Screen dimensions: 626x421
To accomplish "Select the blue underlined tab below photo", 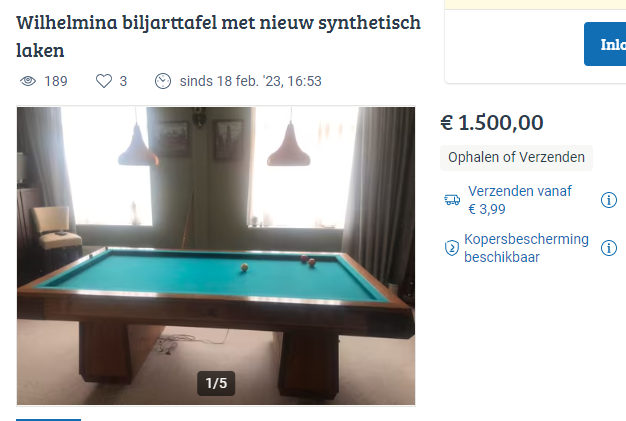I will [x=48, y=419].
